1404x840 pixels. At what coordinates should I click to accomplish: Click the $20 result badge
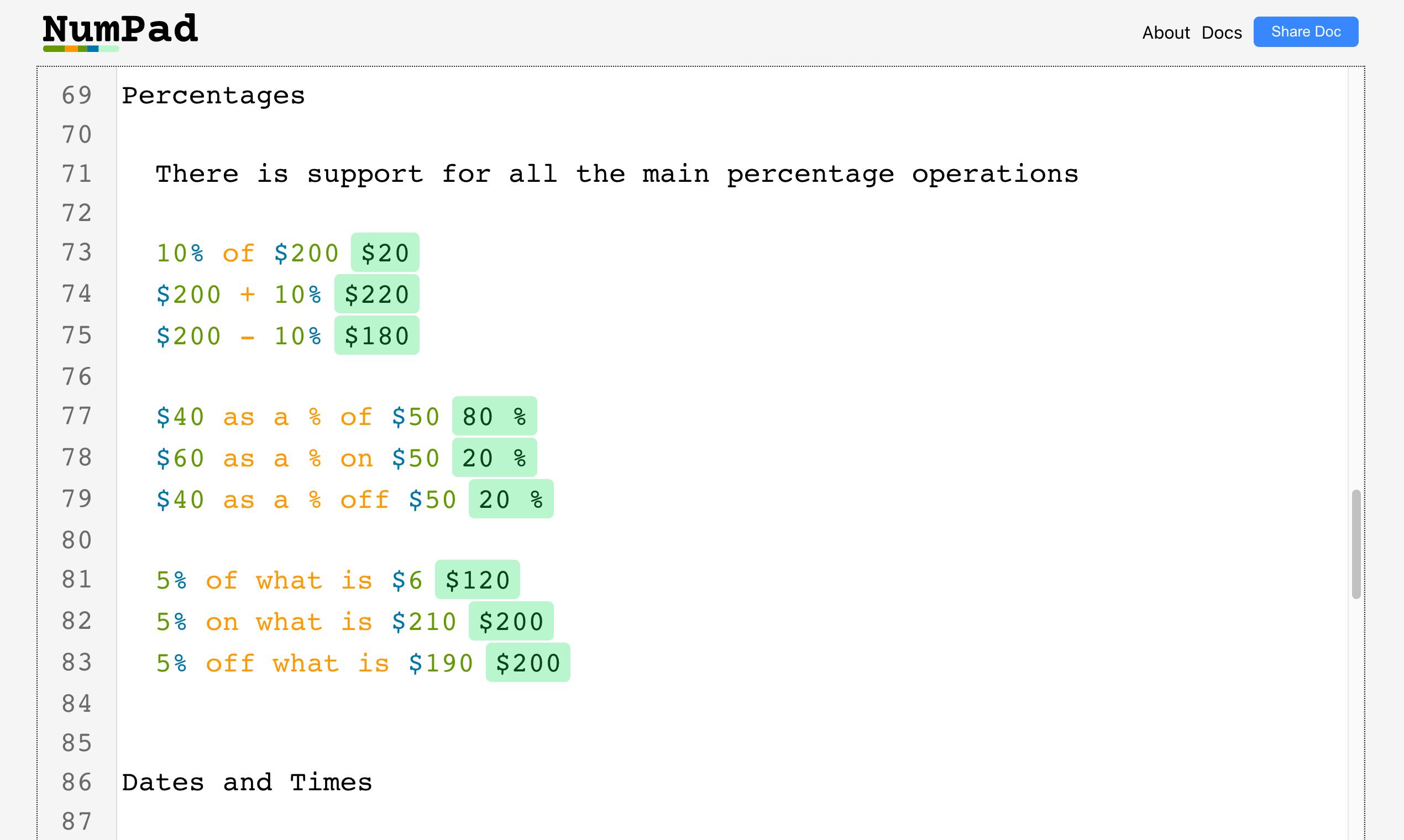click(x=385, y=253)
